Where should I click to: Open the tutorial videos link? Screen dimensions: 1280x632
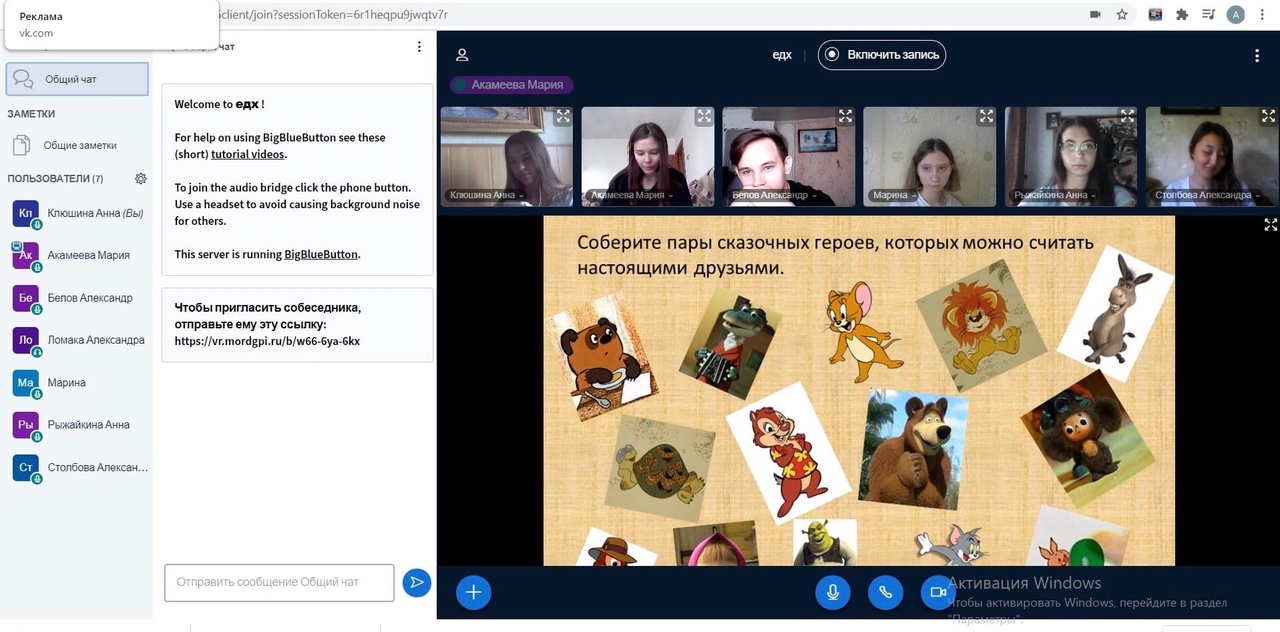[248, 154]
